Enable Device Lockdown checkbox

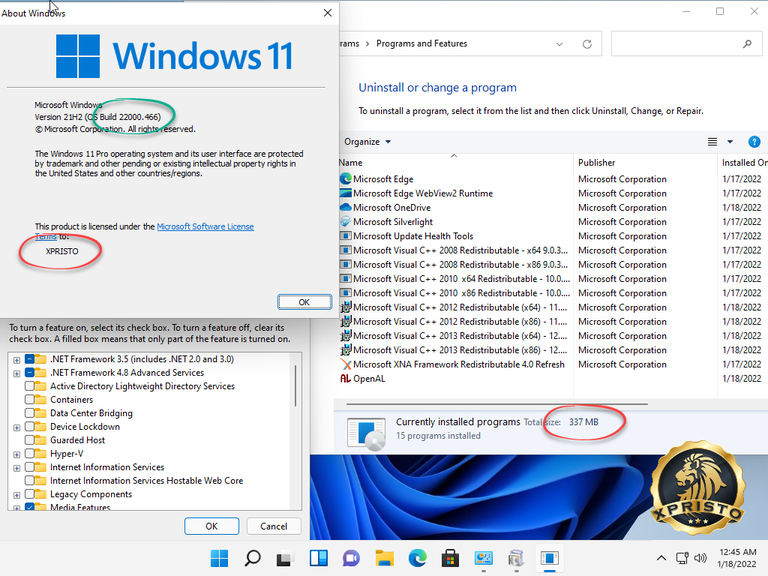(x=29, y=426)
